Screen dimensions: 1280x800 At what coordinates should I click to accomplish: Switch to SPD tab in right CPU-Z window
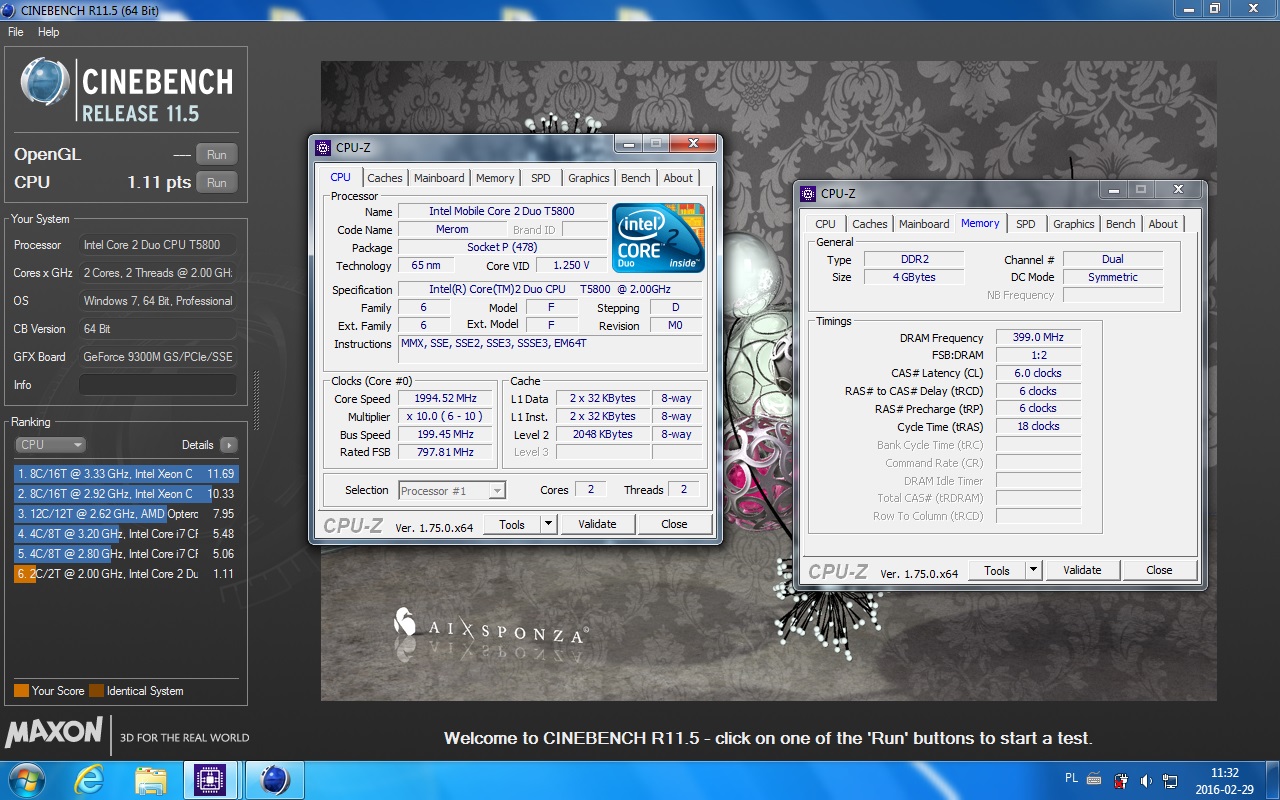pyautogui.click(x=1026, y=224)
